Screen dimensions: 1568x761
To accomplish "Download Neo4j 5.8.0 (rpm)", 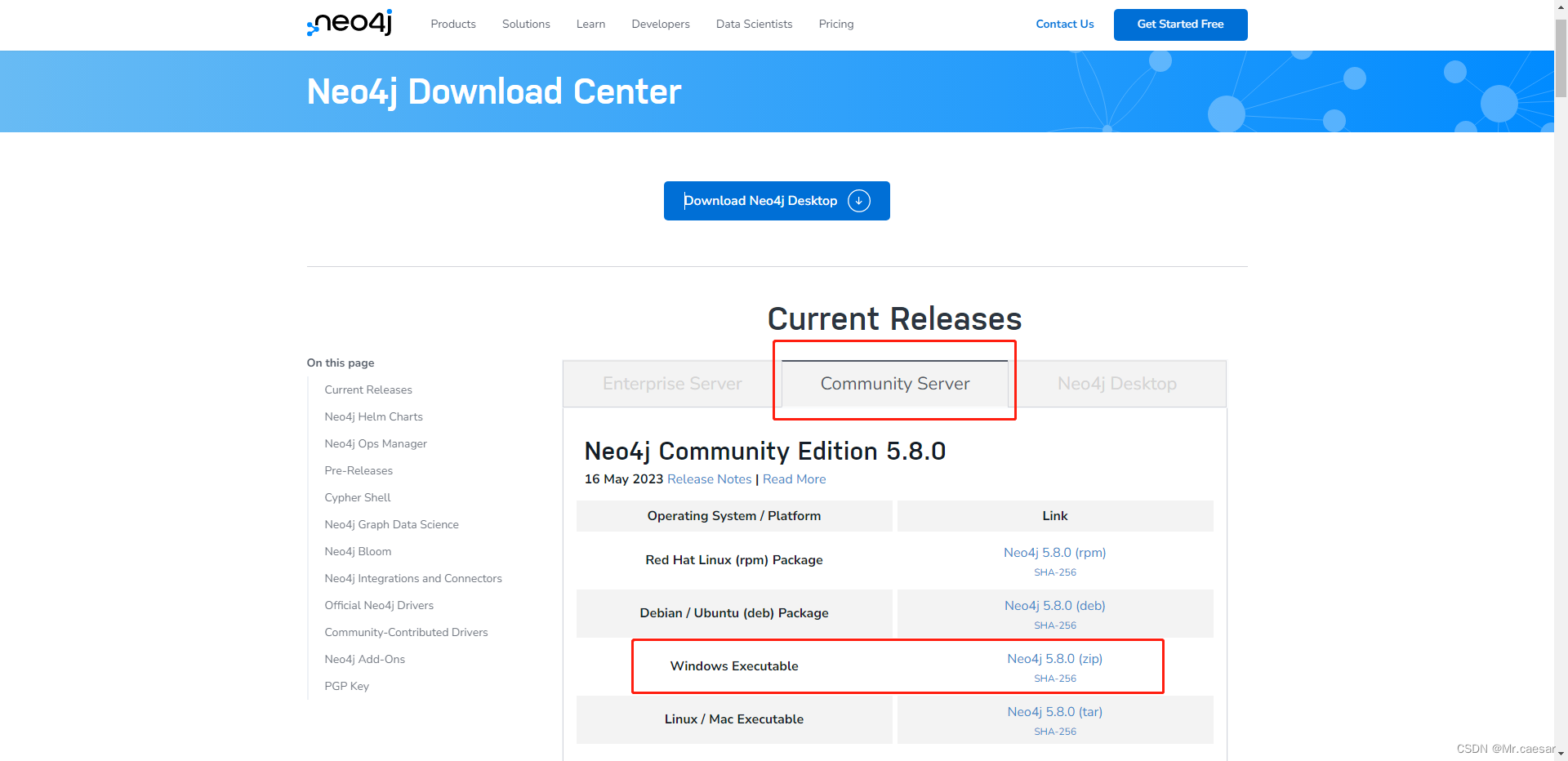I will pyautogui.click(x=1054, y=553).
